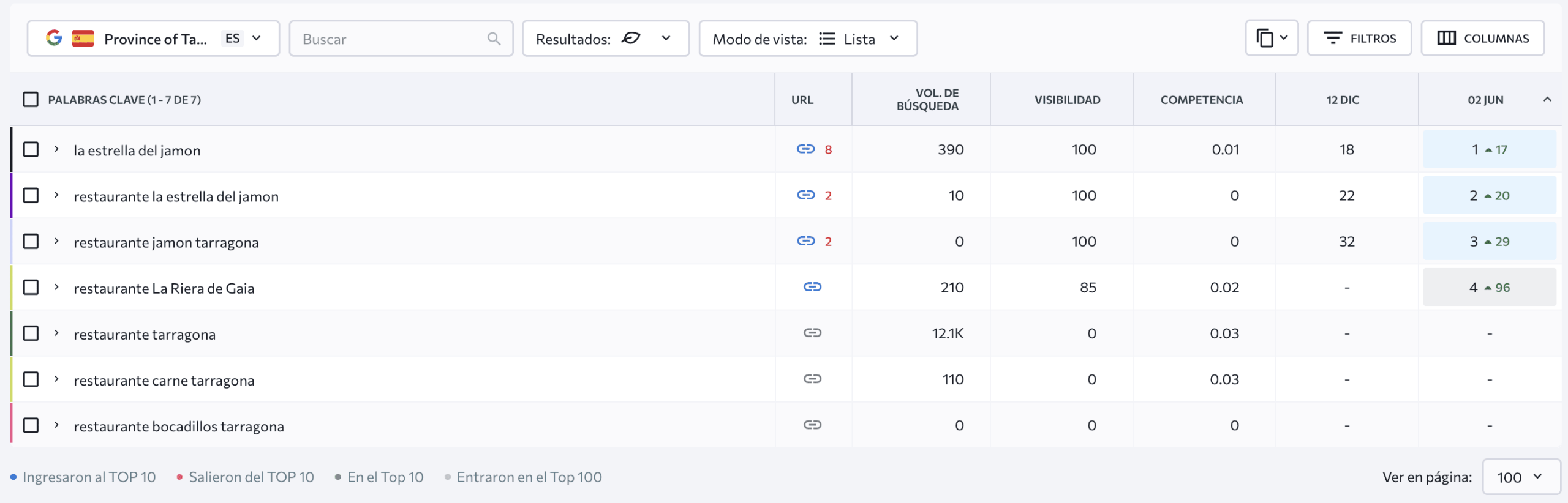
Task: Open the Resultados dropdown
Action: [x=605, y=38]
